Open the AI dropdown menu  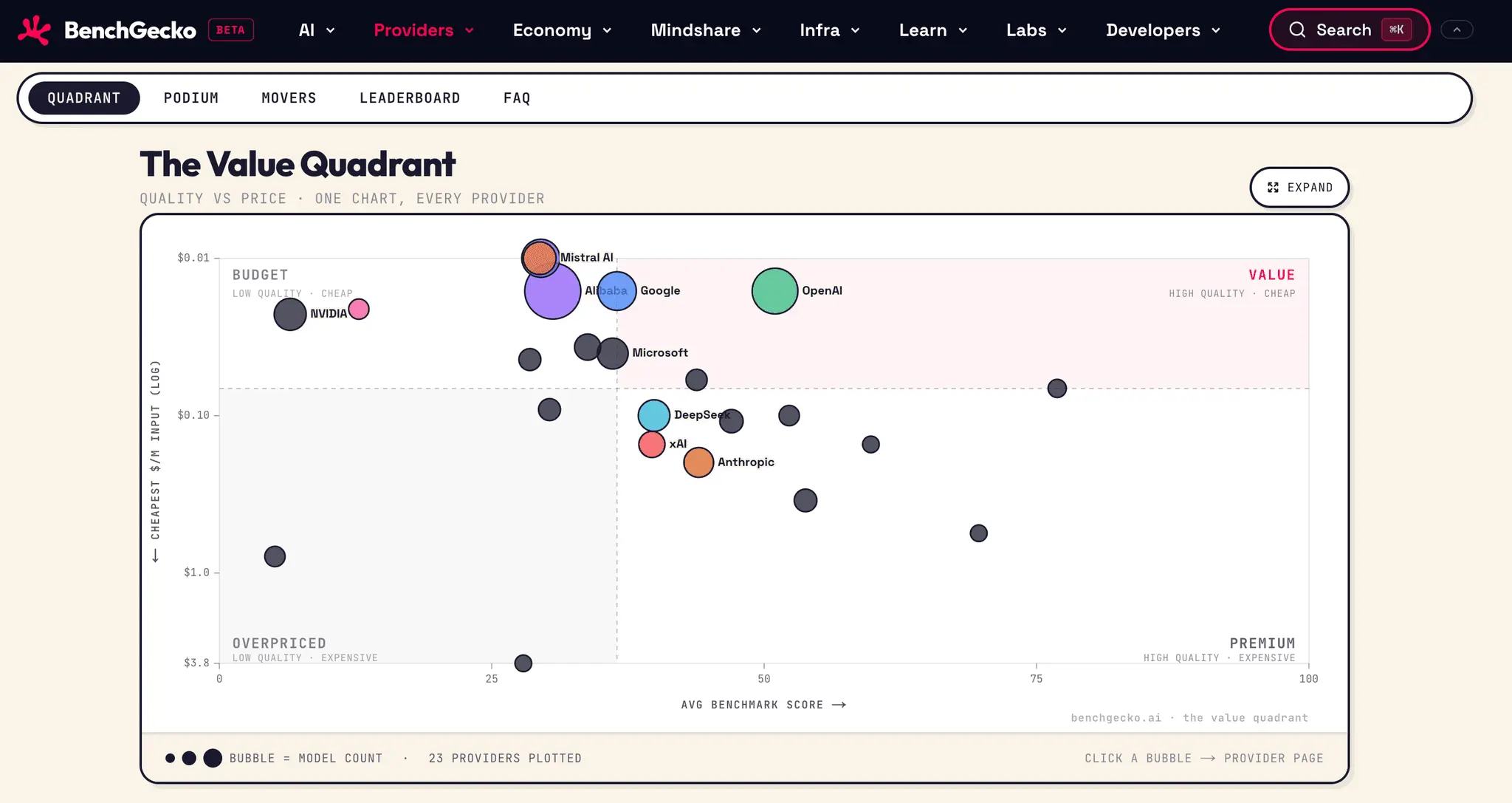coord(317,30)
